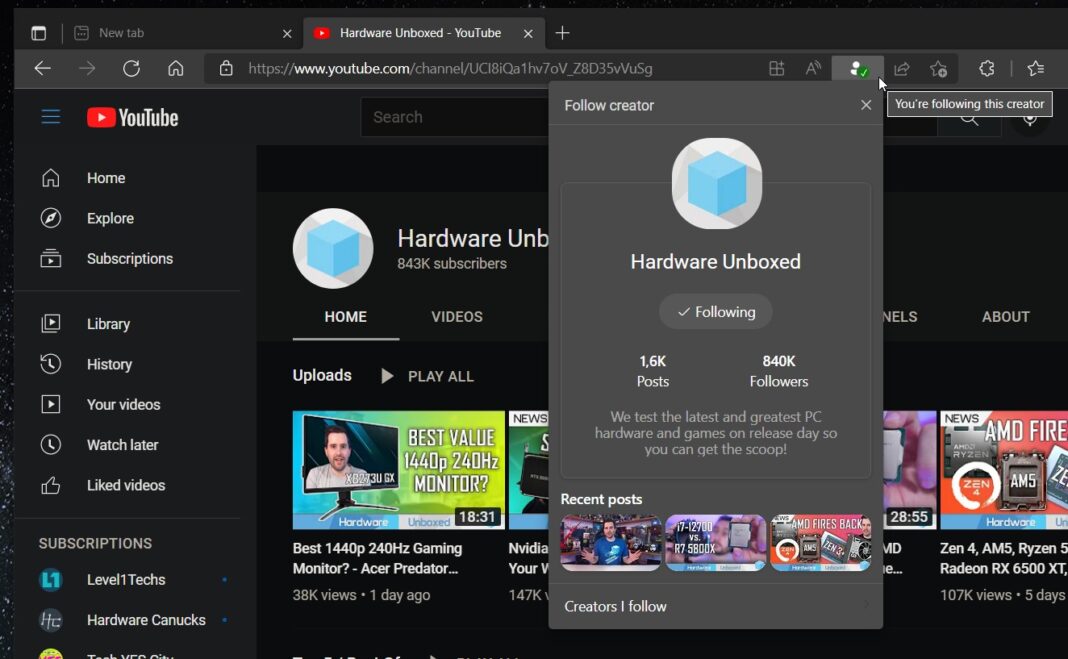The width and height of the screenshot is (1068, 659).
Task: Toggle off the Following button
Action: [715, 311]
